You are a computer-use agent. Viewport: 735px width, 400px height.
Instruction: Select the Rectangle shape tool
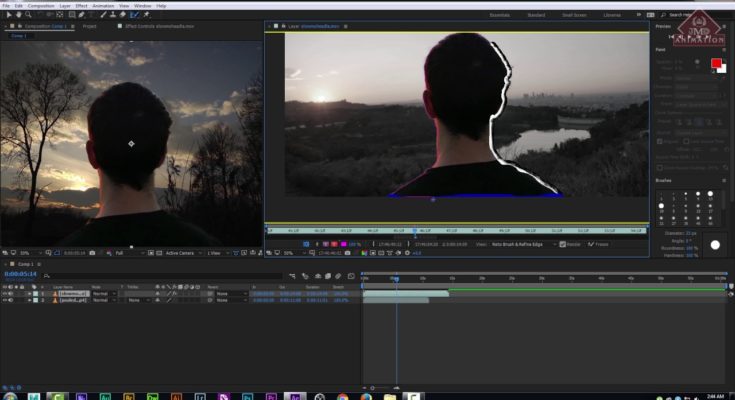coord(72,15)
